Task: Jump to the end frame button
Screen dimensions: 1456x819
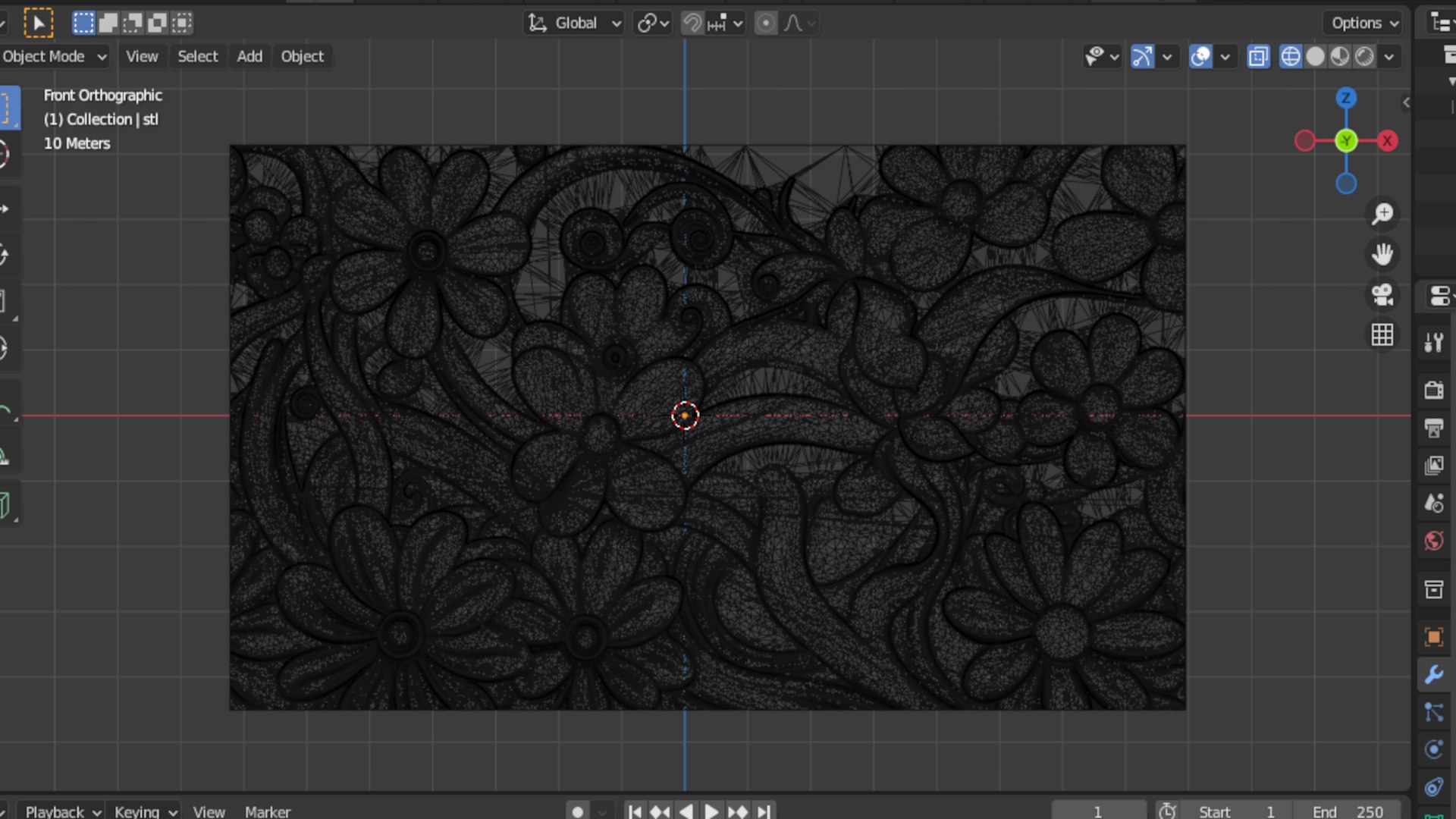Action: coord(764,811)
